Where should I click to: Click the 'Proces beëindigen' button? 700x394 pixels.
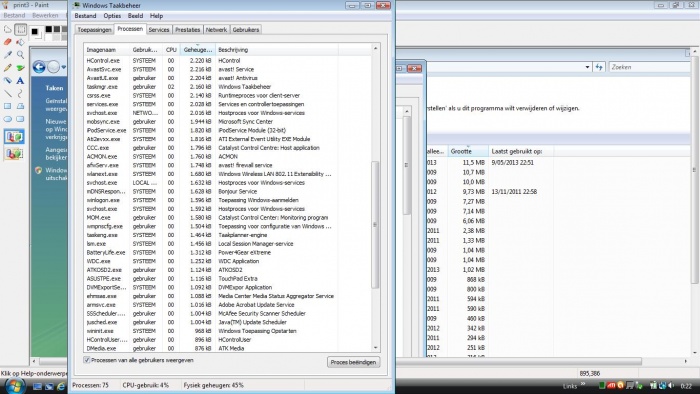tap(354, 362)
